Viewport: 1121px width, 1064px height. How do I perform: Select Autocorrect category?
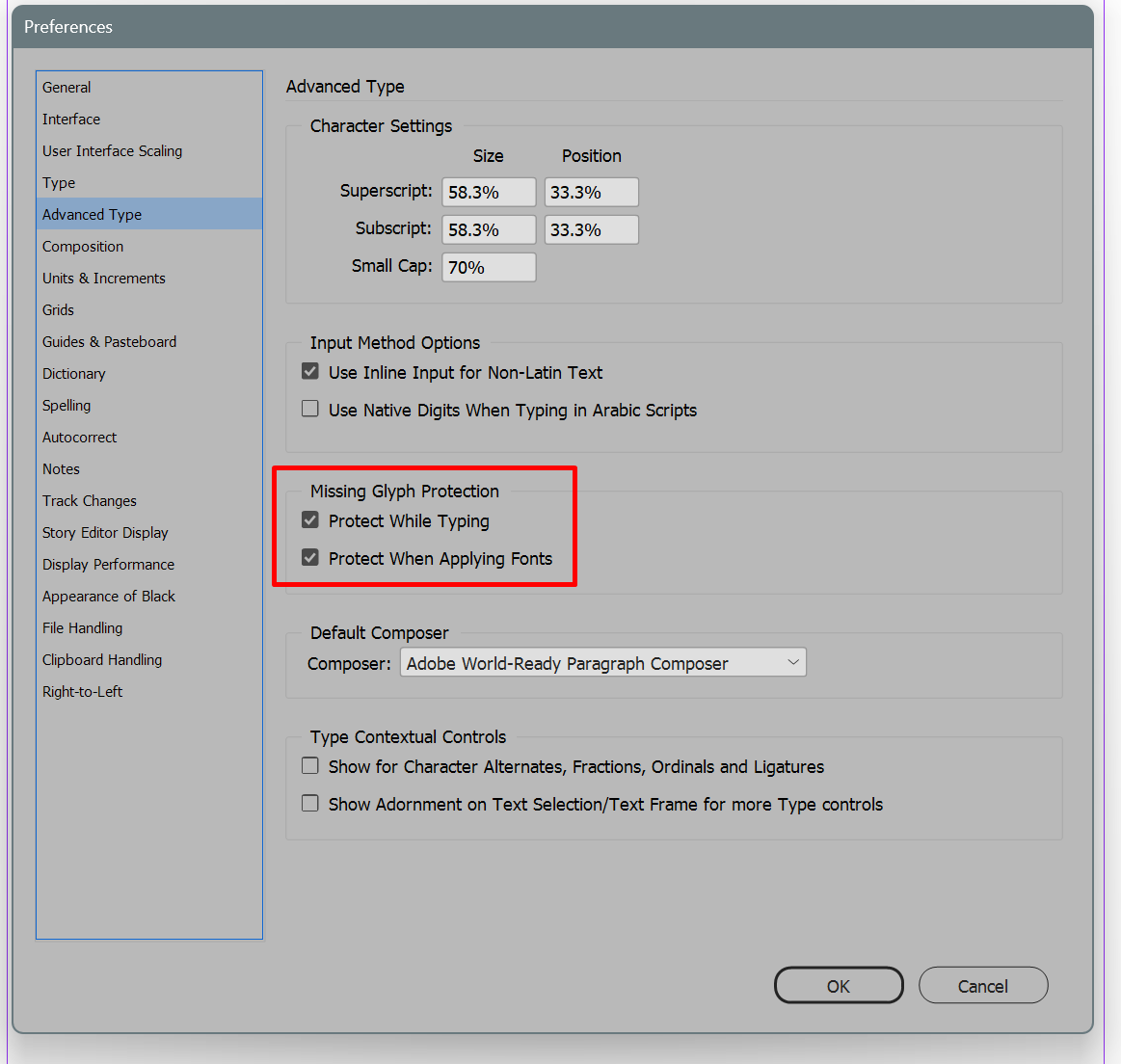[x=149, y=437]
